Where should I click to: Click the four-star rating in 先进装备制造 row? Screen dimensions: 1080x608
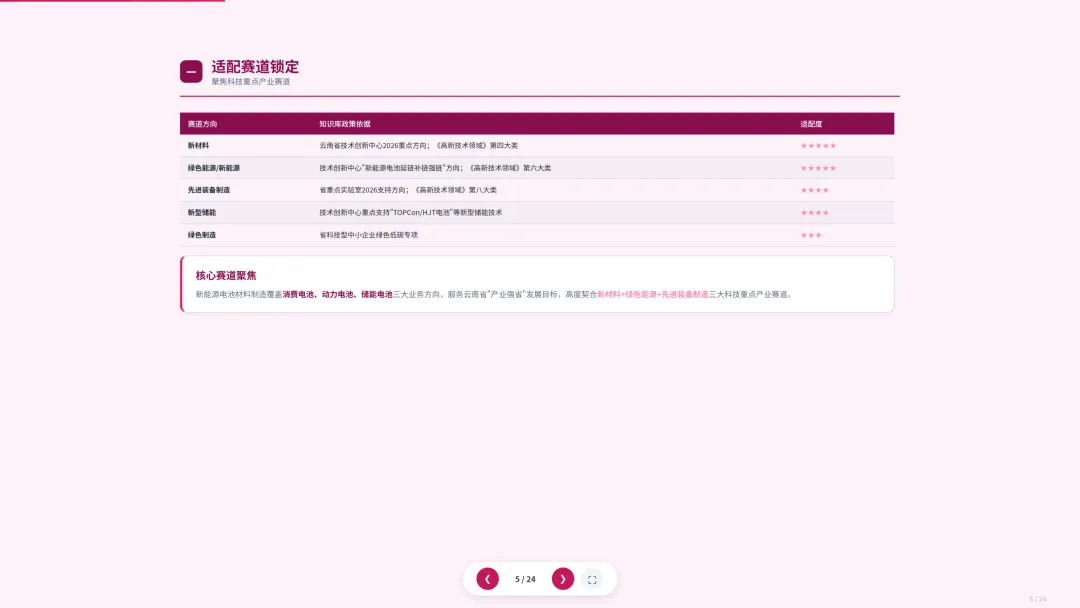(x=815, y=190)
